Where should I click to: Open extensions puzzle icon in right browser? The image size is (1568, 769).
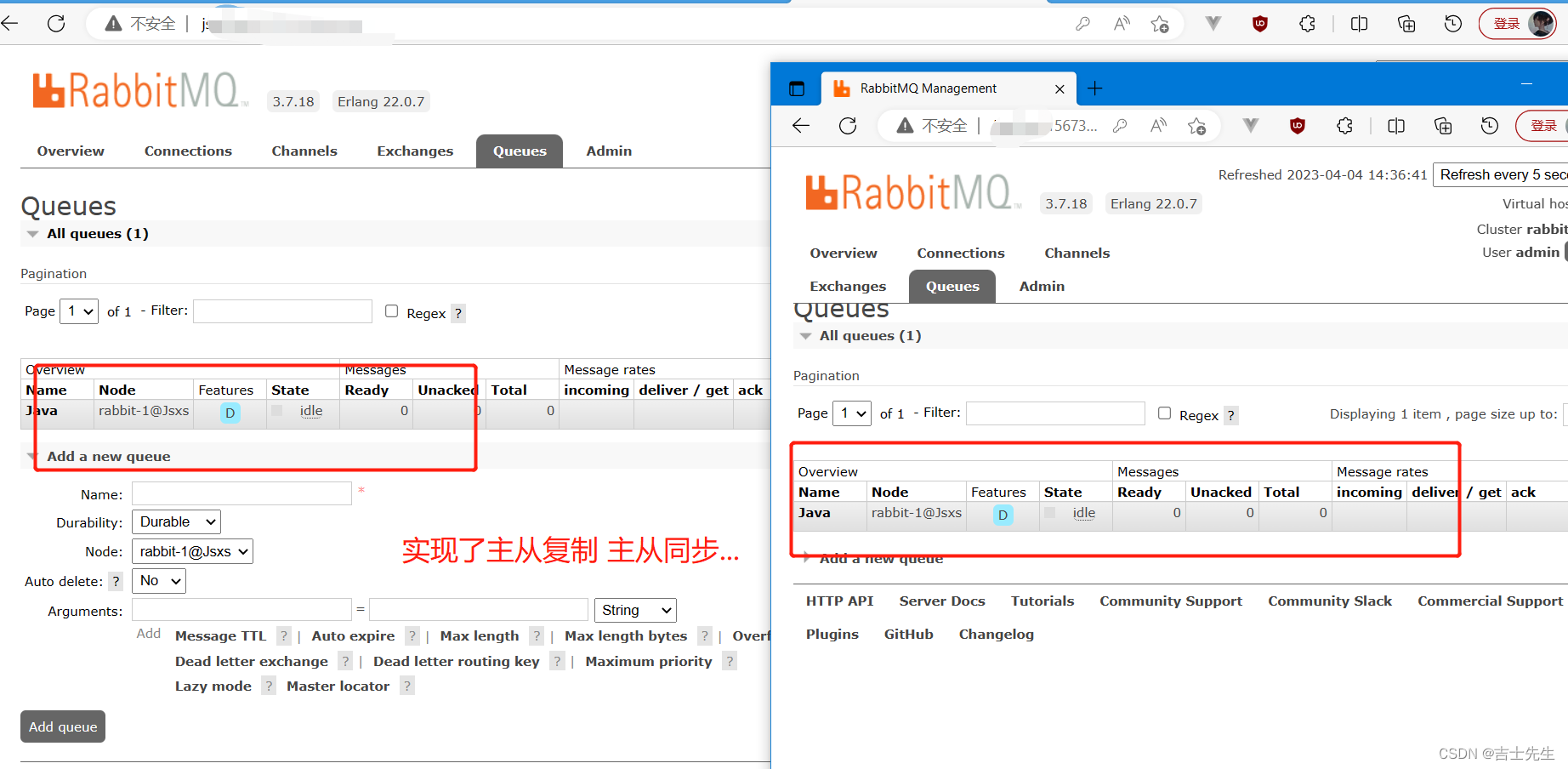[x=1344, y=126]
